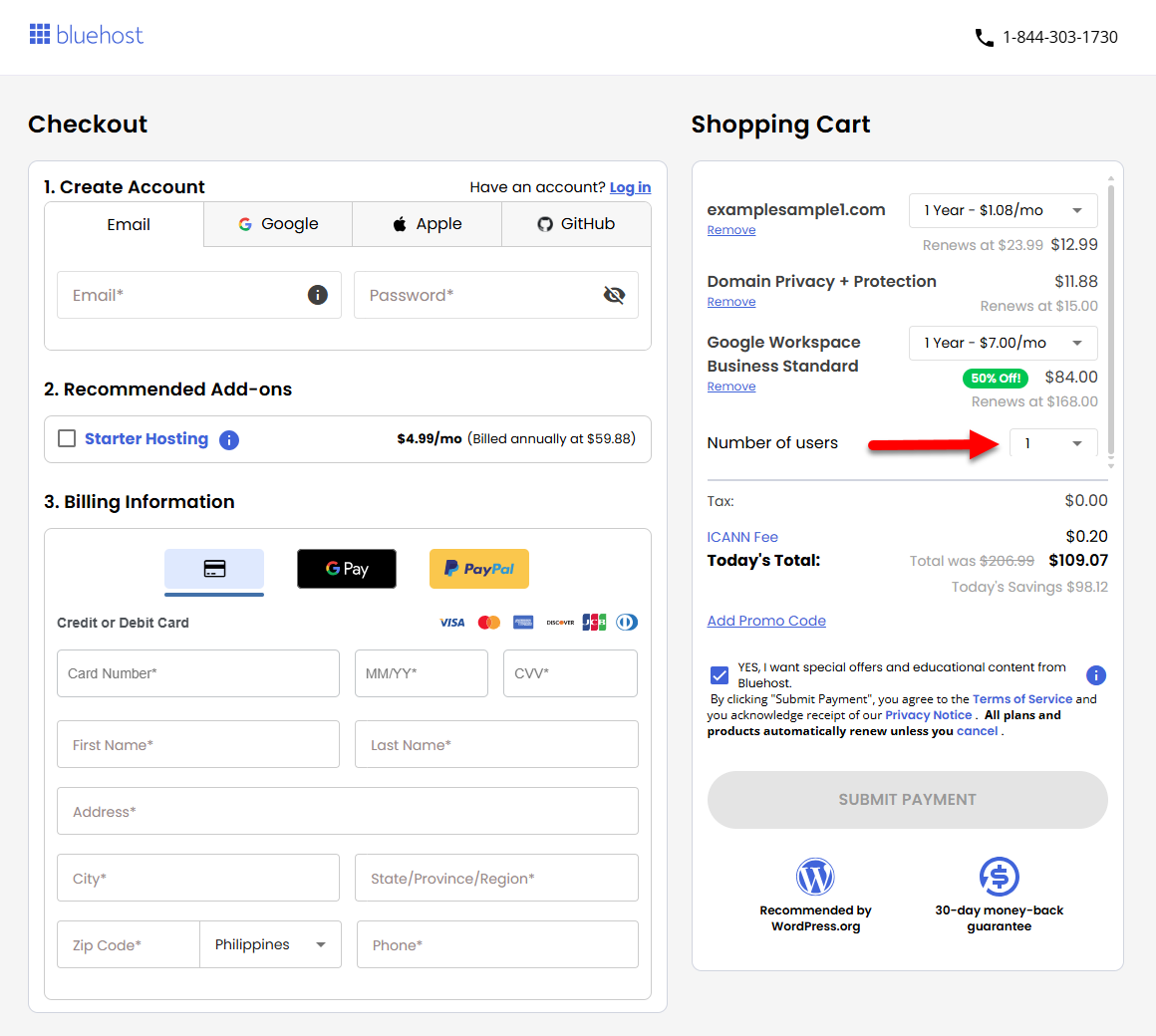Screen dimensions: 1156x1036
Task: Select the GitHub sign-up tab
Action: tap(576, 224)
